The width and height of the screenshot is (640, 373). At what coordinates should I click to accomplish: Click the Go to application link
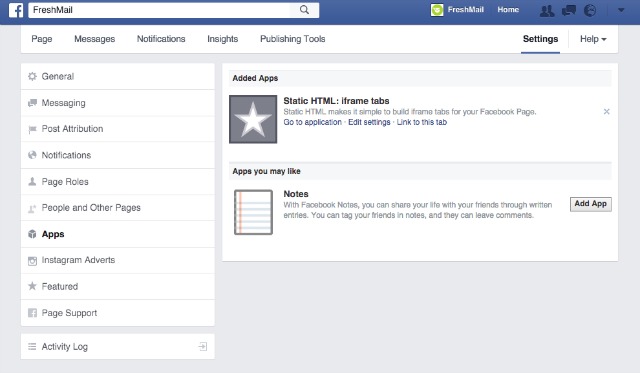coord(312,122)
